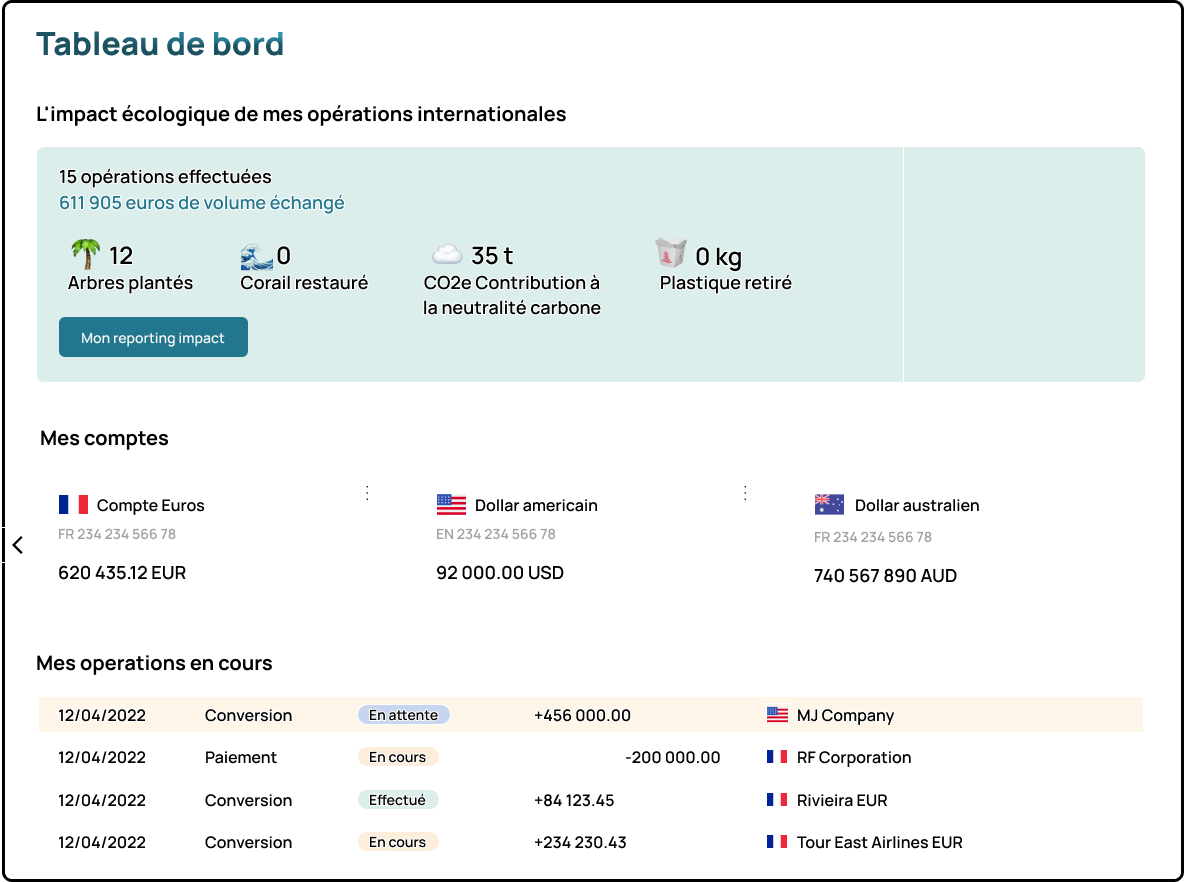Screen dimensions: 1184x882
Task: Go to previous accounts with left chevron
Action: pos(17,545)
